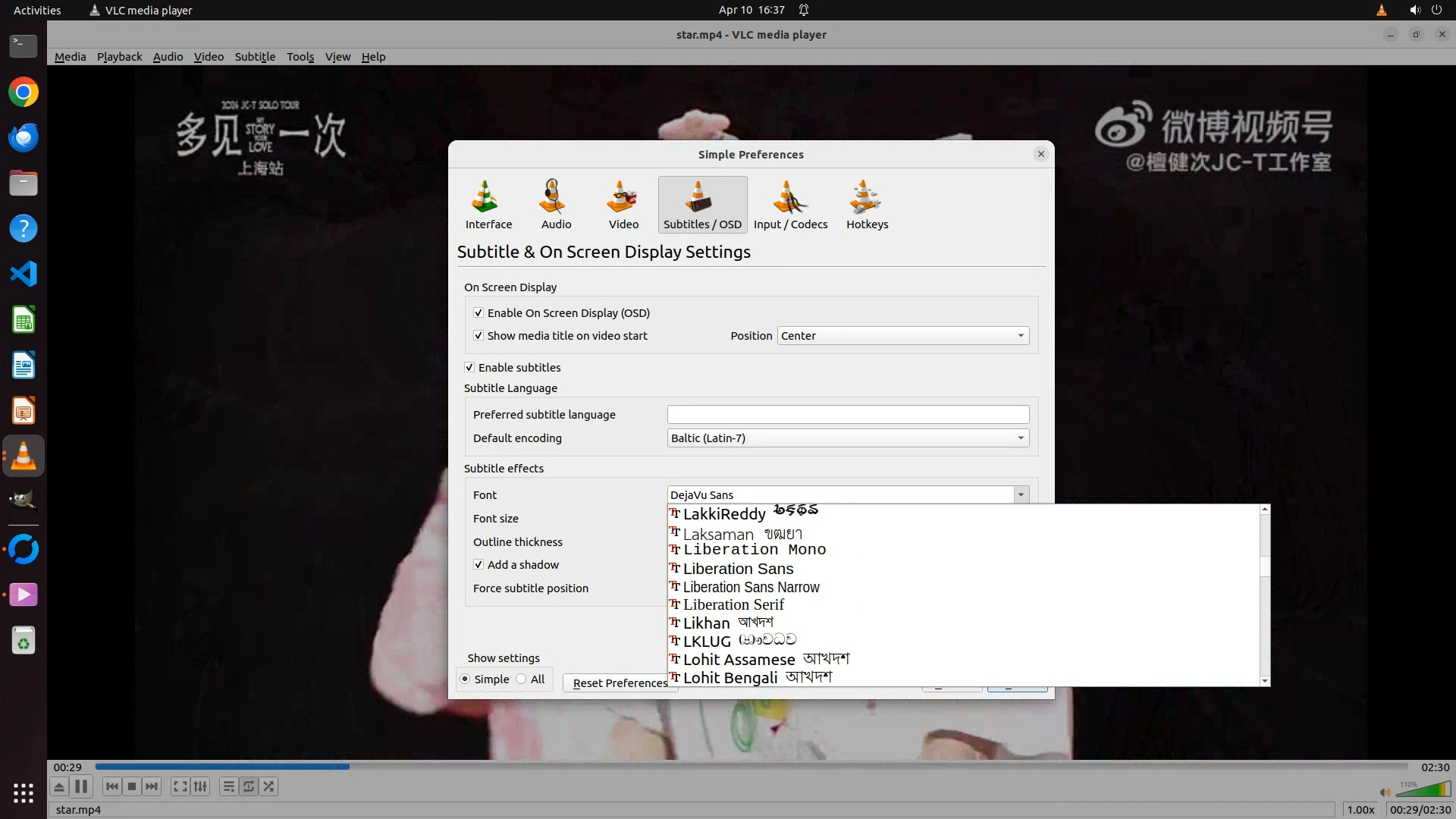
Task: Open the Tools menu
Action: 300,57
